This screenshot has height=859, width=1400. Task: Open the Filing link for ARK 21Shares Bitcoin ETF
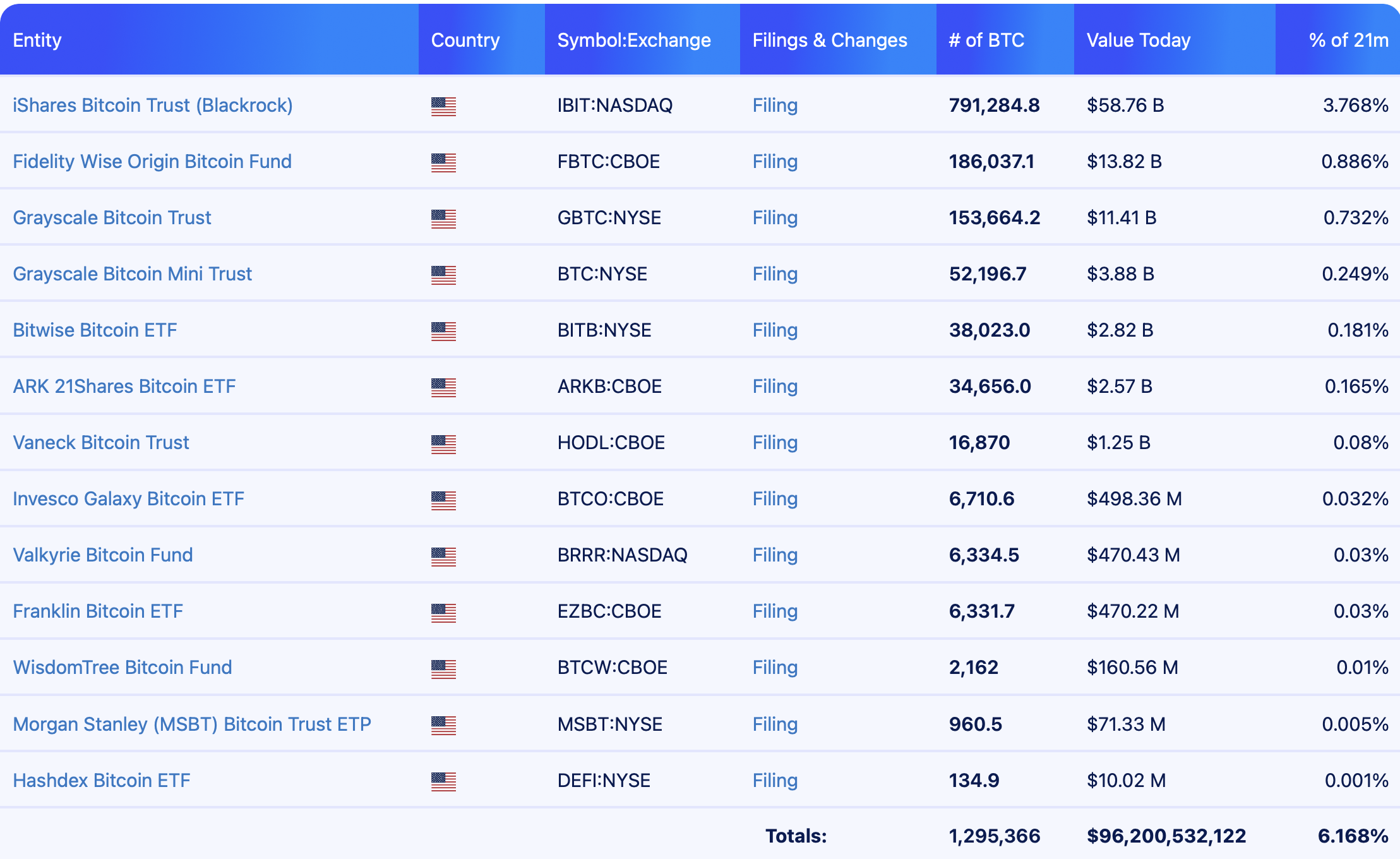tap(775, 386)
